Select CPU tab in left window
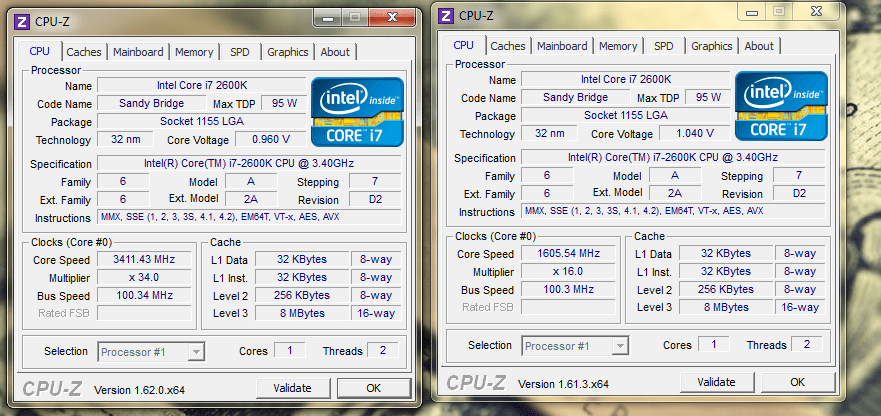881x416 pixels. coord(39,51)
